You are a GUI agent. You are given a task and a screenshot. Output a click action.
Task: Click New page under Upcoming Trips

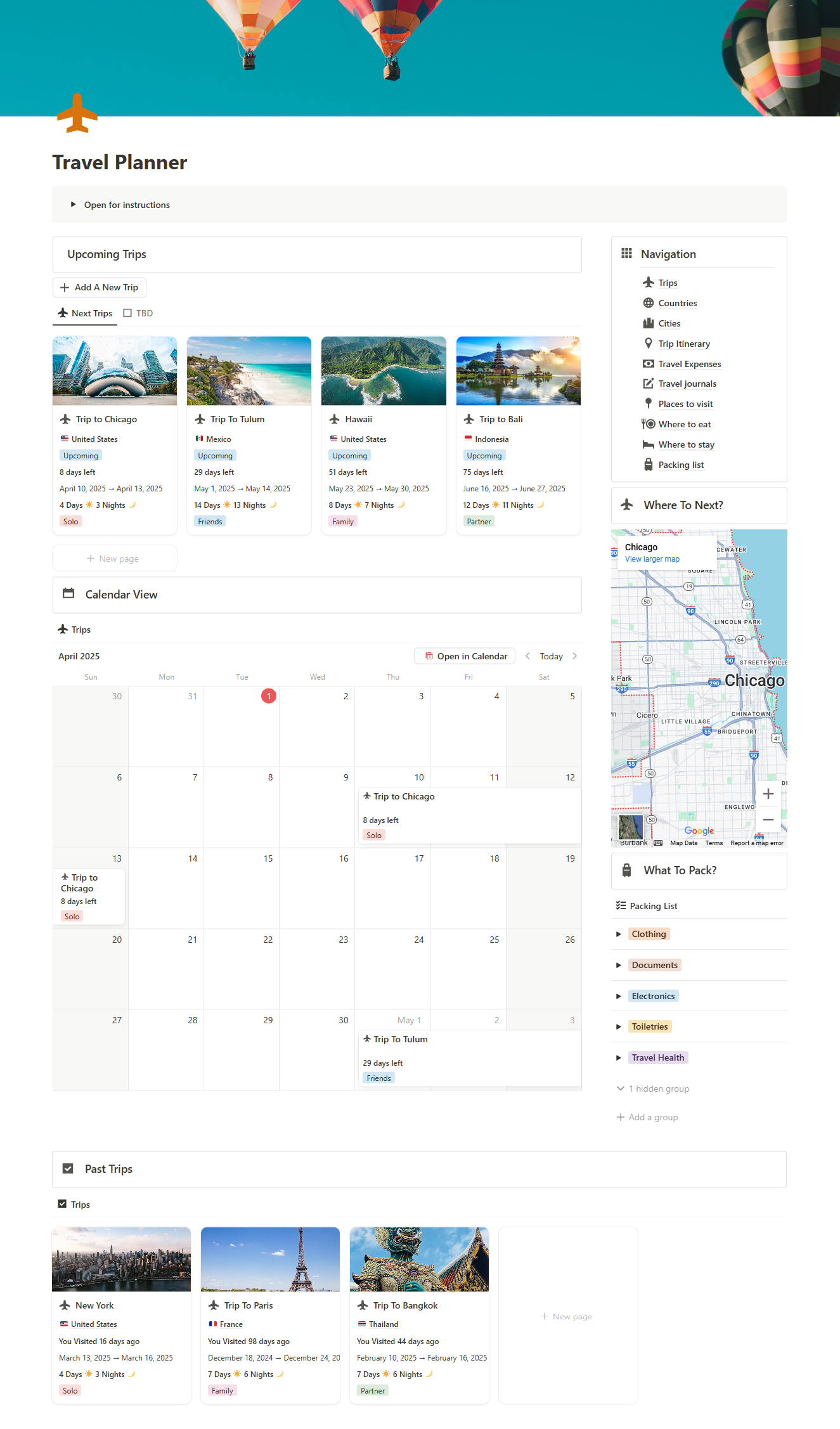tap(114, 559)
